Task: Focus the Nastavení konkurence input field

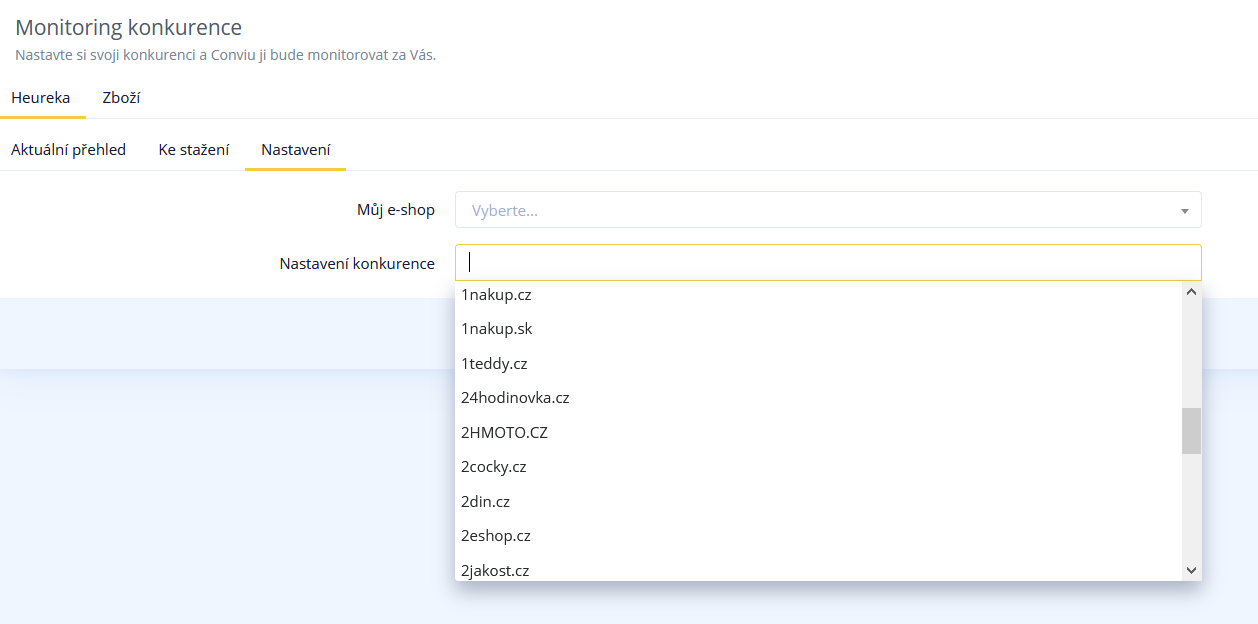Action: (x=827, y=263)
